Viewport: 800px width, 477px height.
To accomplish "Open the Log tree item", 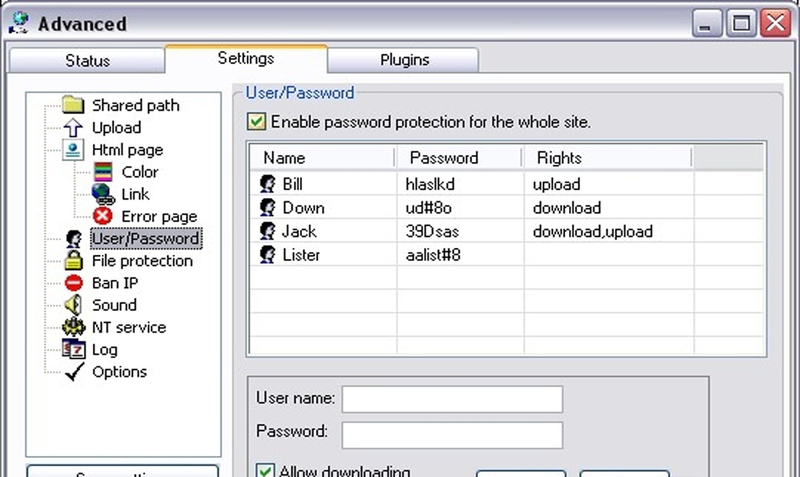I will pos(104,349).
